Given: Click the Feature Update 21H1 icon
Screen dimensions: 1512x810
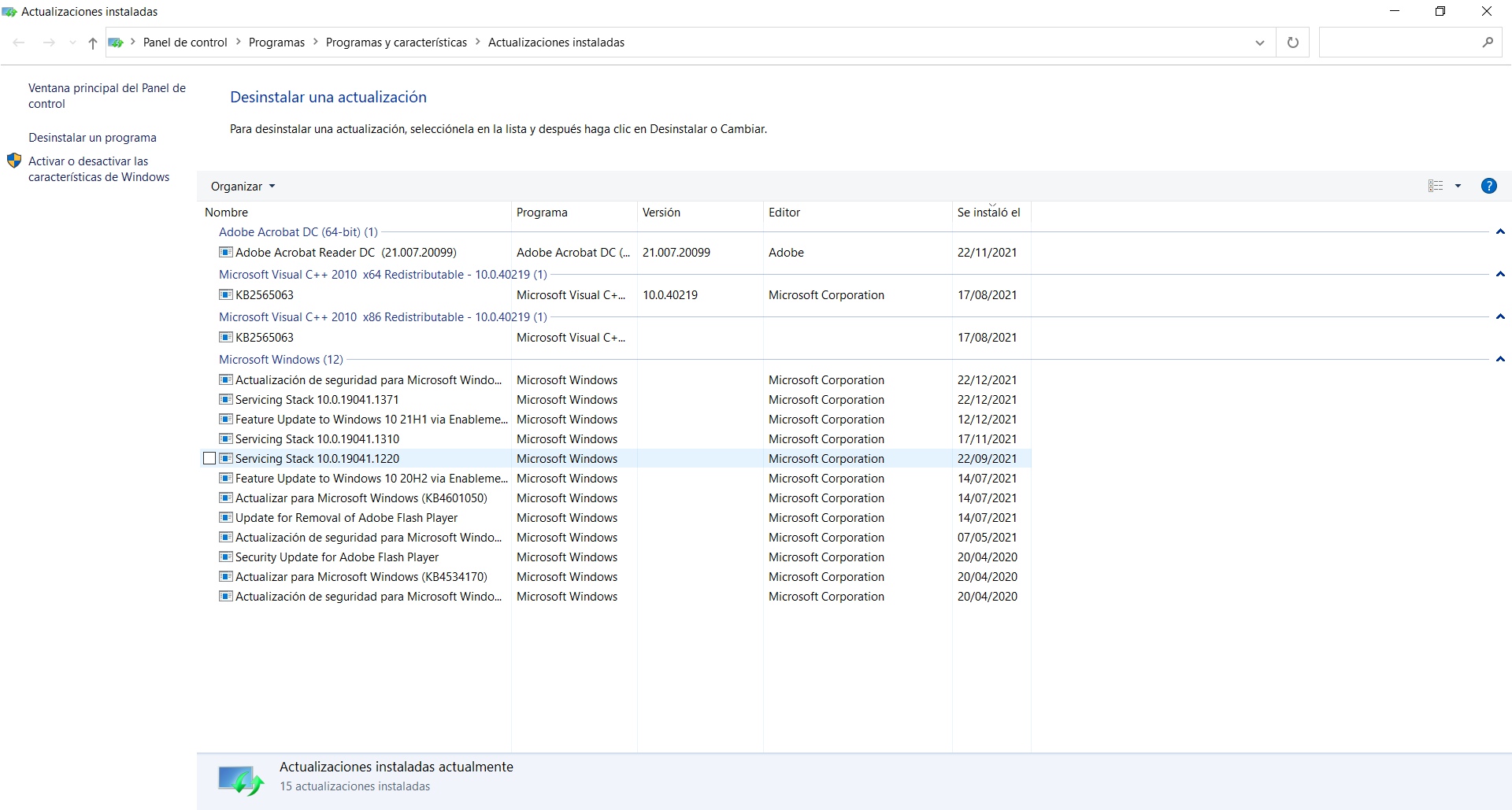Looking at the screenshot, I should 226,420.
